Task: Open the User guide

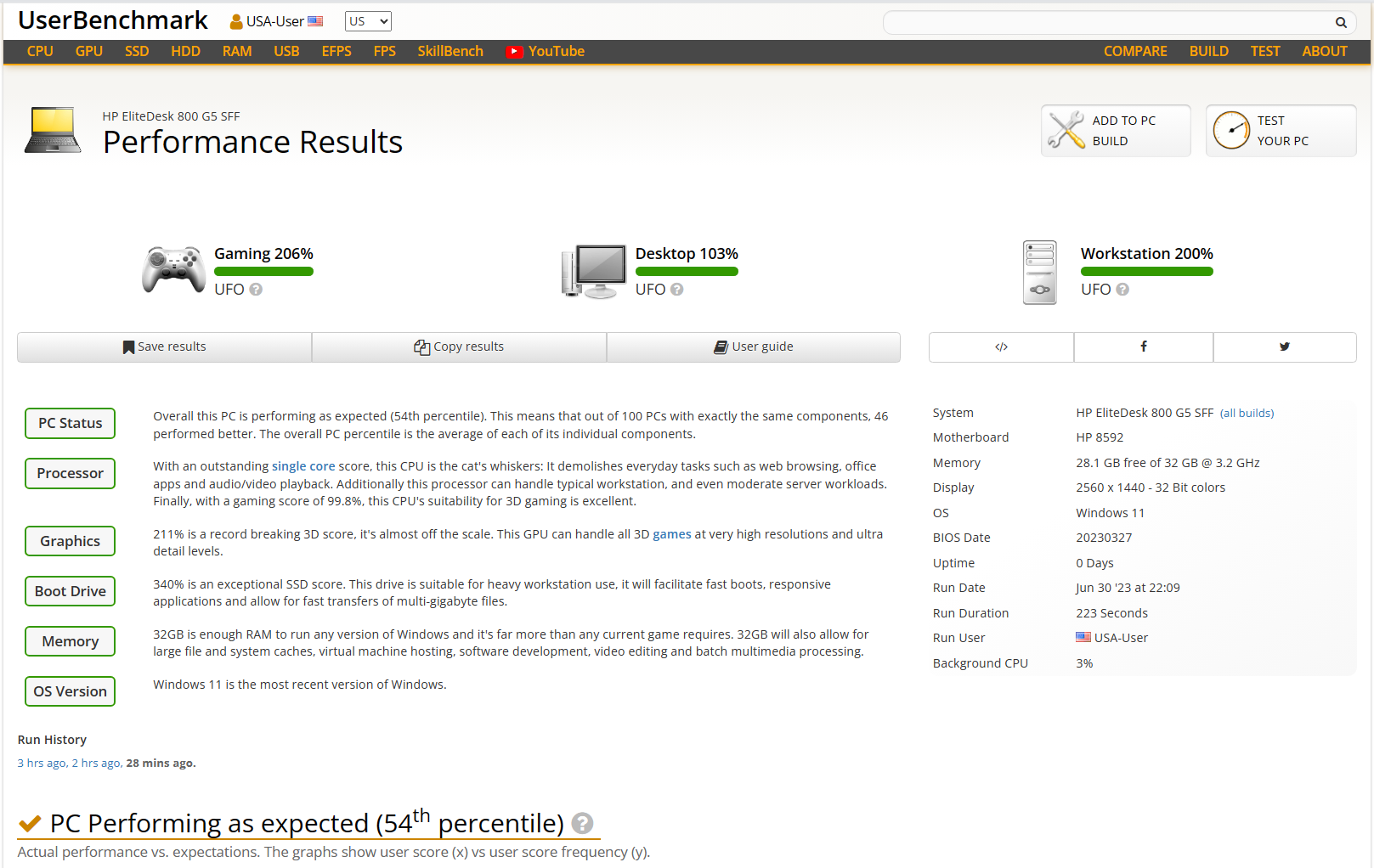Action: pos(754,347)
